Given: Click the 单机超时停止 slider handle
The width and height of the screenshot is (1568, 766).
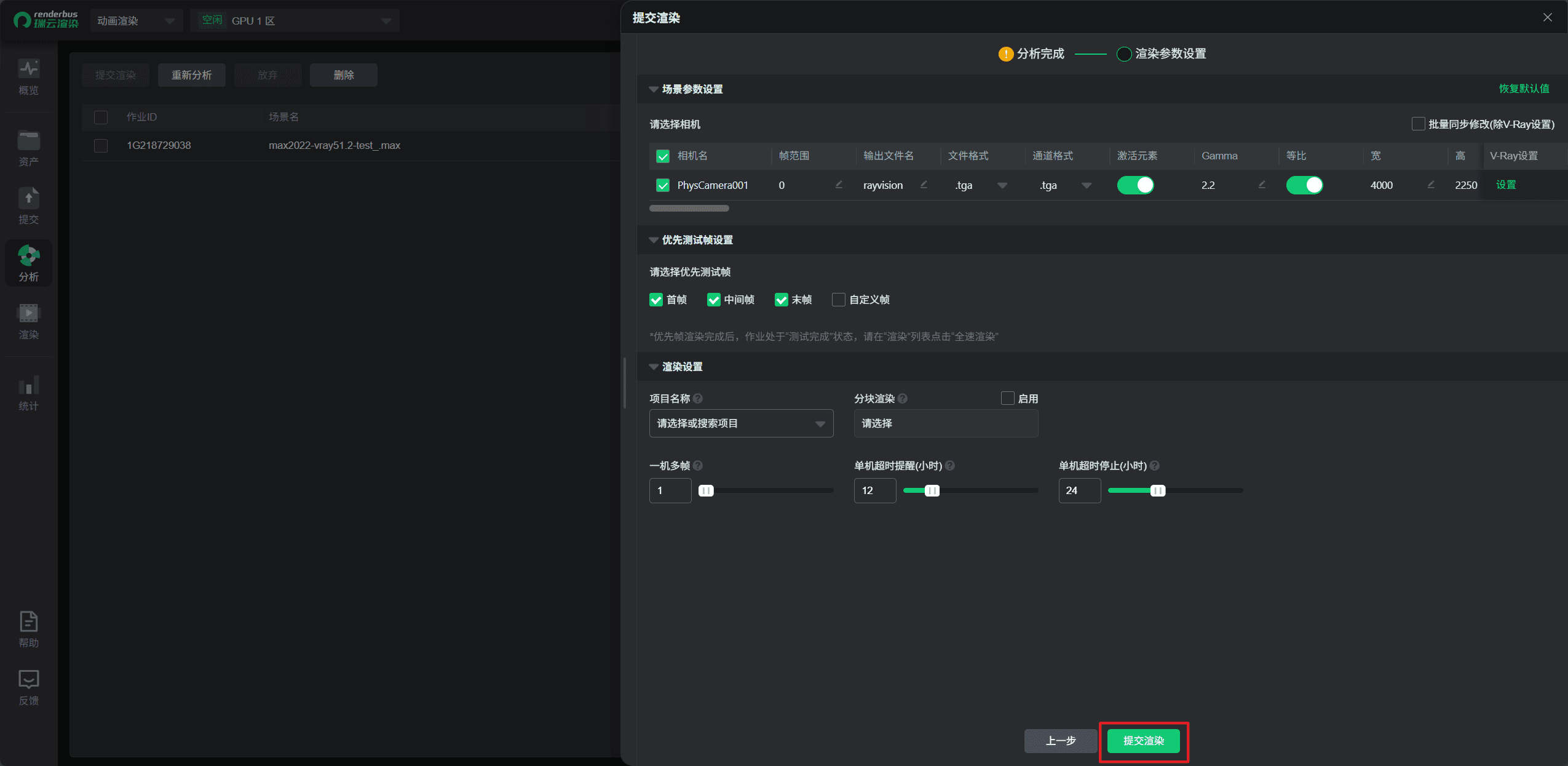Looking at the screenshot, I should (x=1157, y=490).
